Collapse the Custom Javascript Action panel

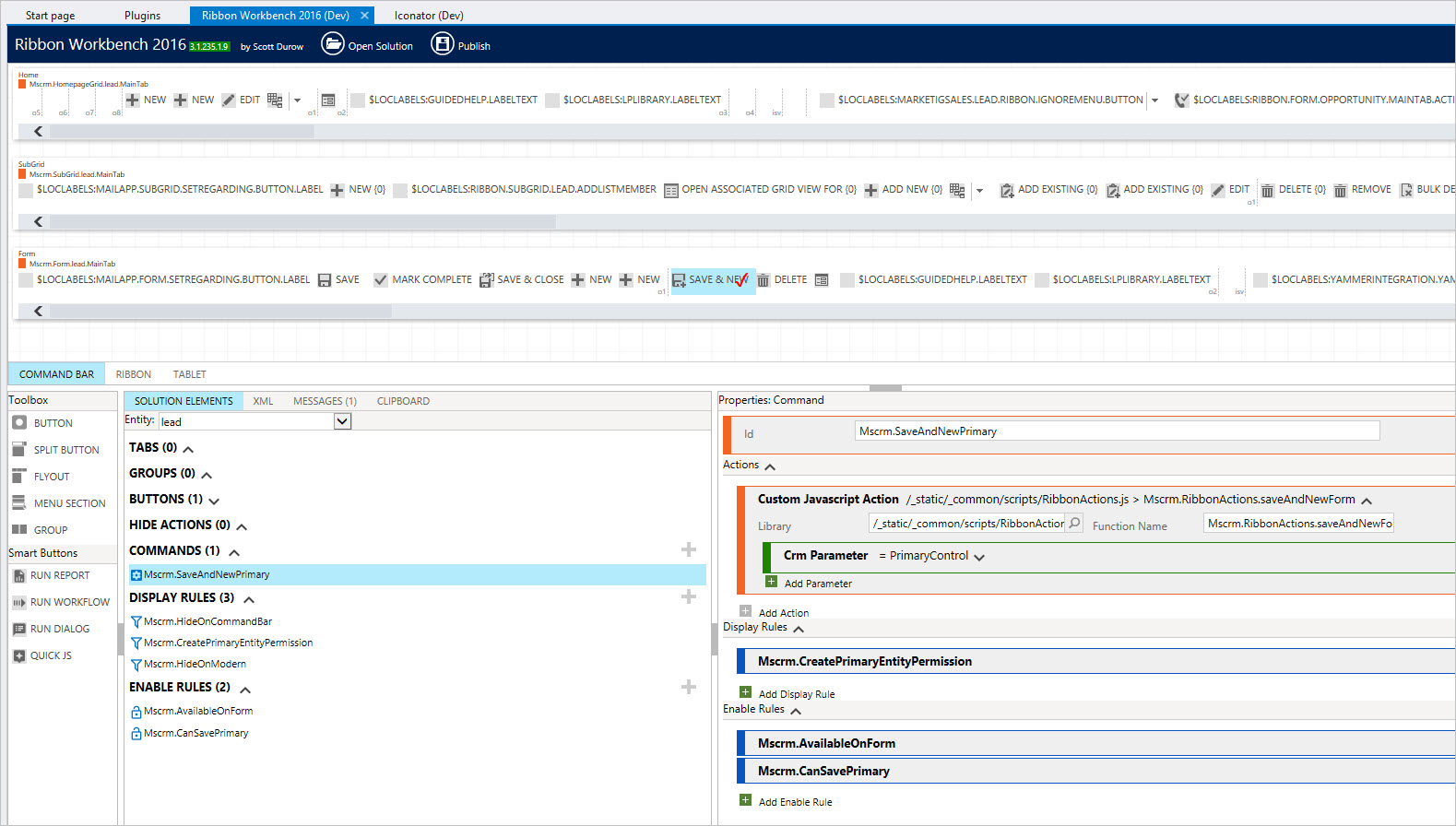[1367, 501]
